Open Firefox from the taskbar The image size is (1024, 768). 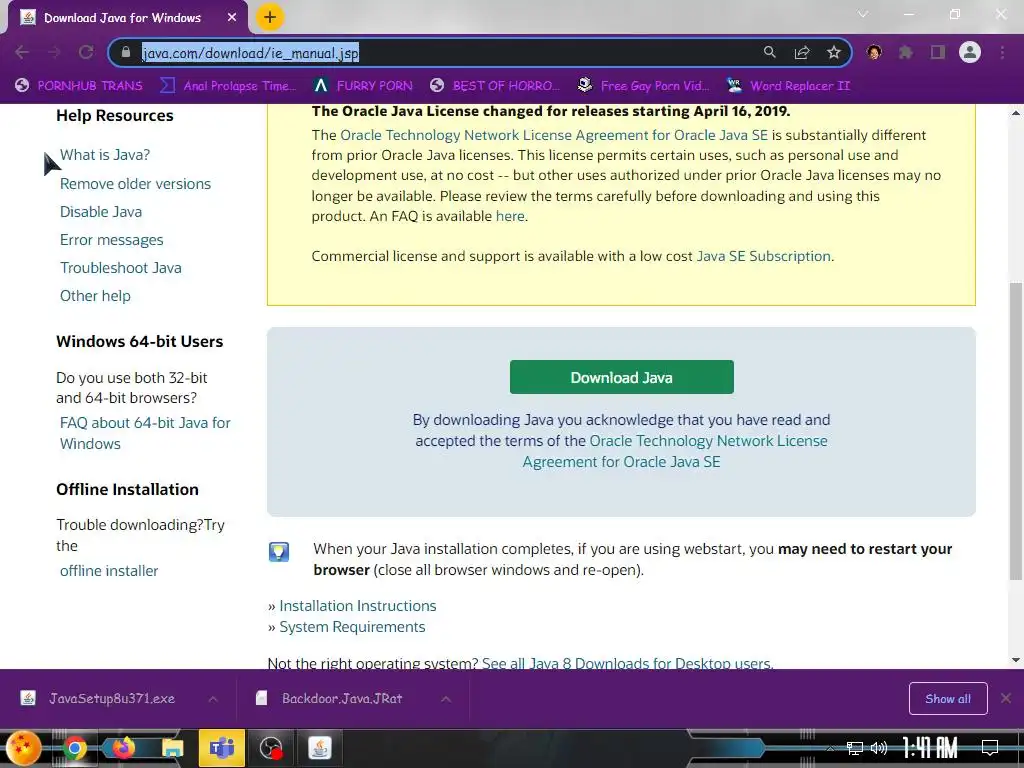point(123,748)
